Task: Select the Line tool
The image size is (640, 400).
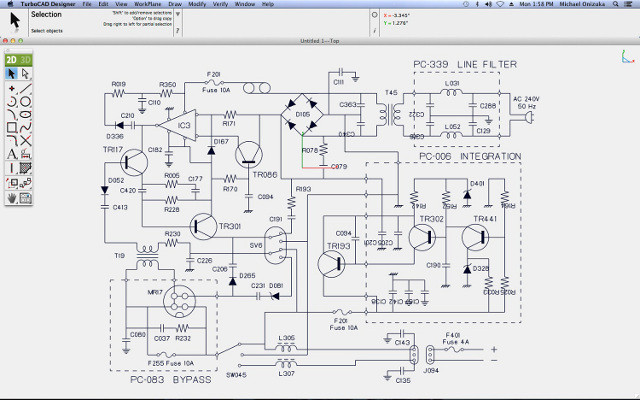Action: (x=25, y=88)
